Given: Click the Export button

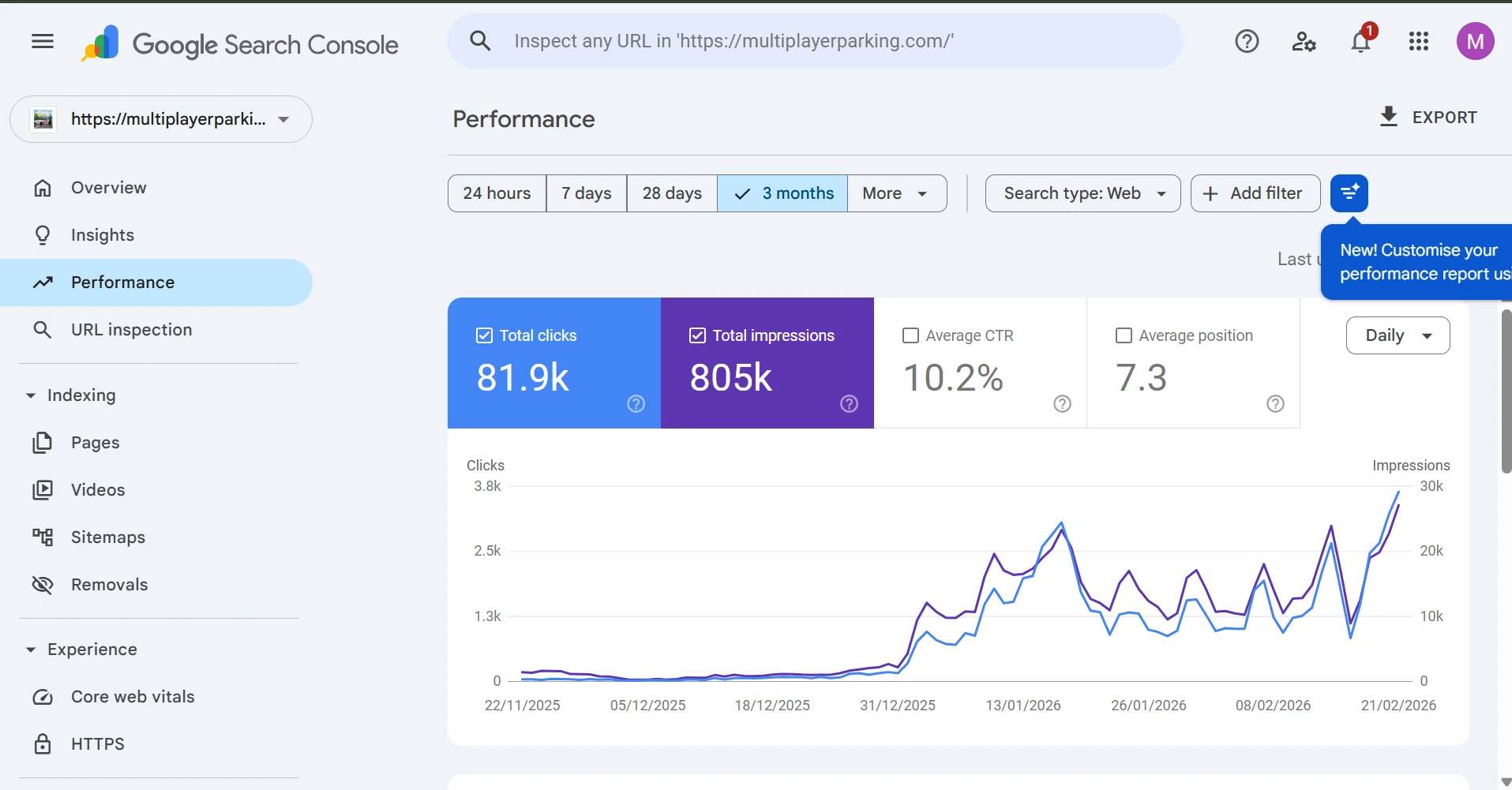Looking at the screenshot, I should tap(1428, 118).
